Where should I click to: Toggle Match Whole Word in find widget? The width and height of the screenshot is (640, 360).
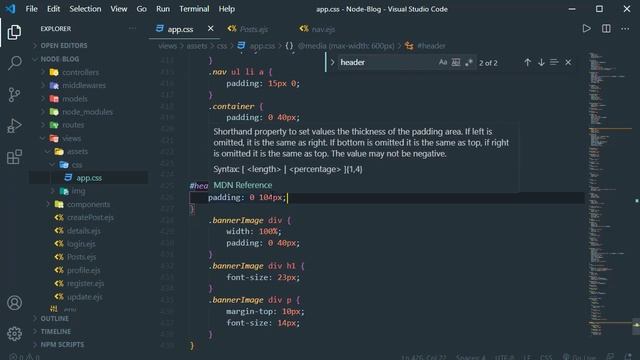[x=456, y=62]
